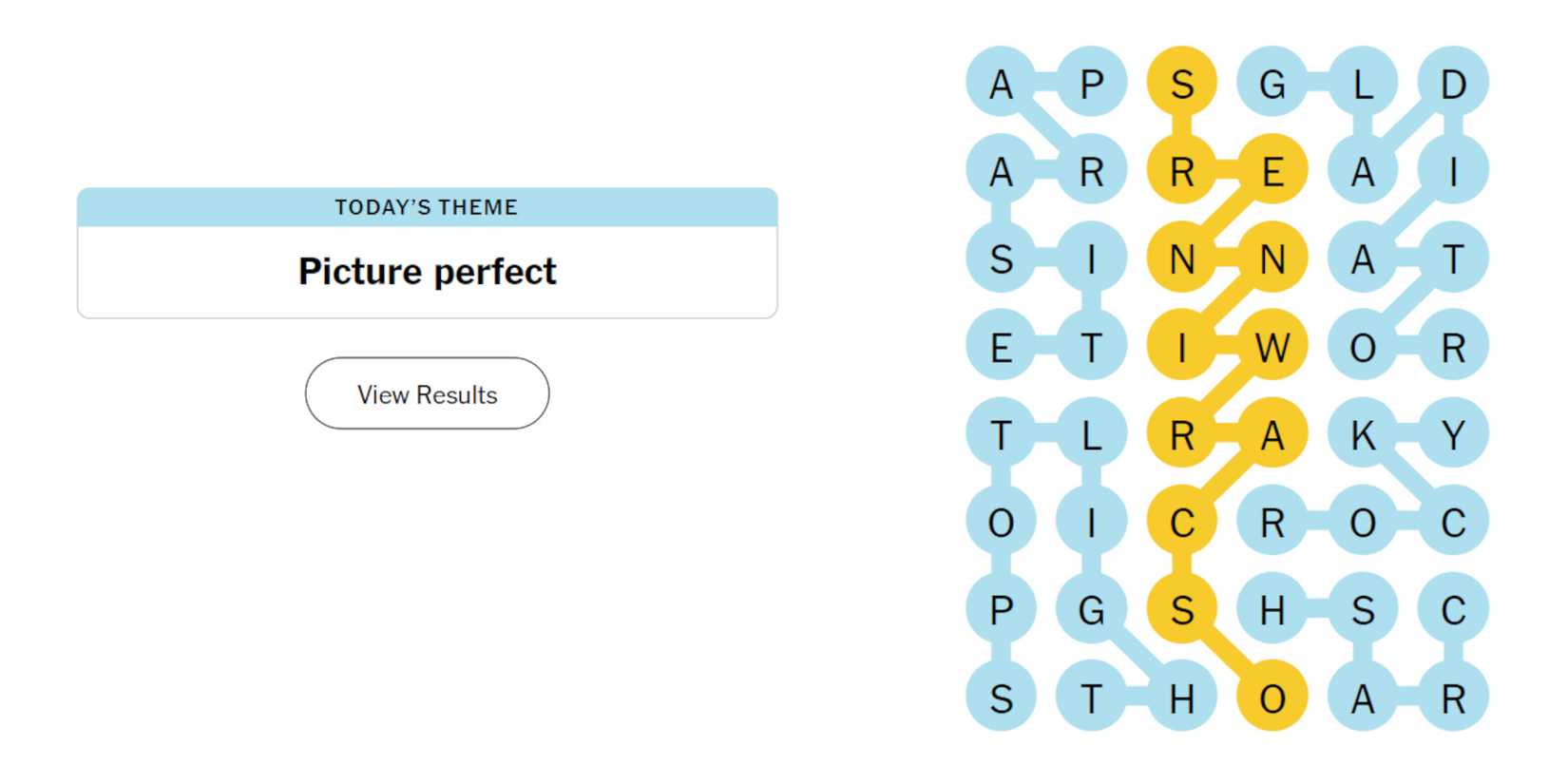The image size is (1568, 784).
Task: Select the yellow E in the second row
Action: pos(1273,171)
